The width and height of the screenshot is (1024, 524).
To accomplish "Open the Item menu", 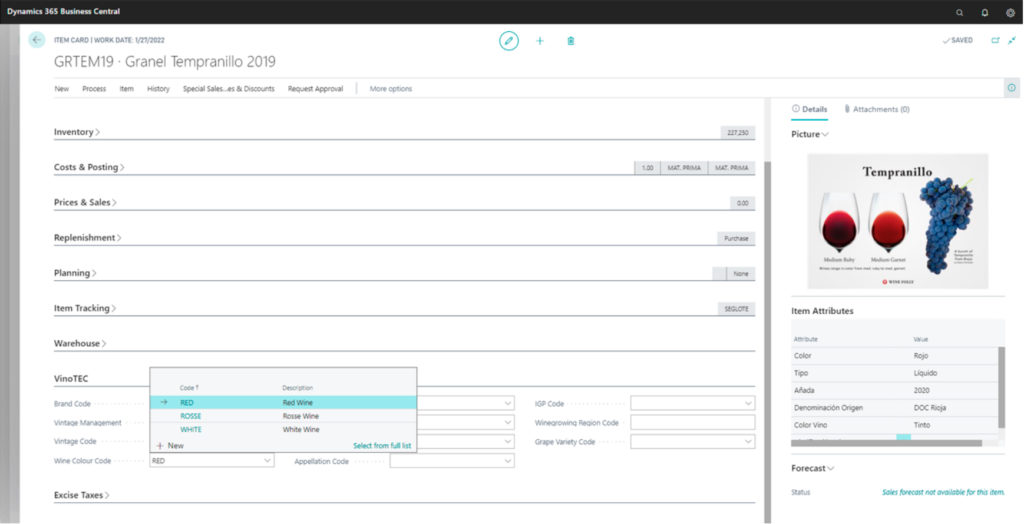I will pyautogui.click(x=126, y=89).
